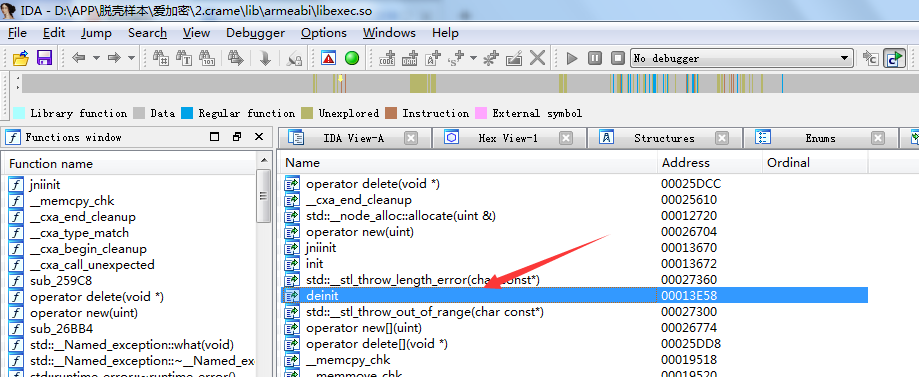This screenshot has height=377, width=919.
Task: Close the Functions window panel
Action: tap(258, 137)
